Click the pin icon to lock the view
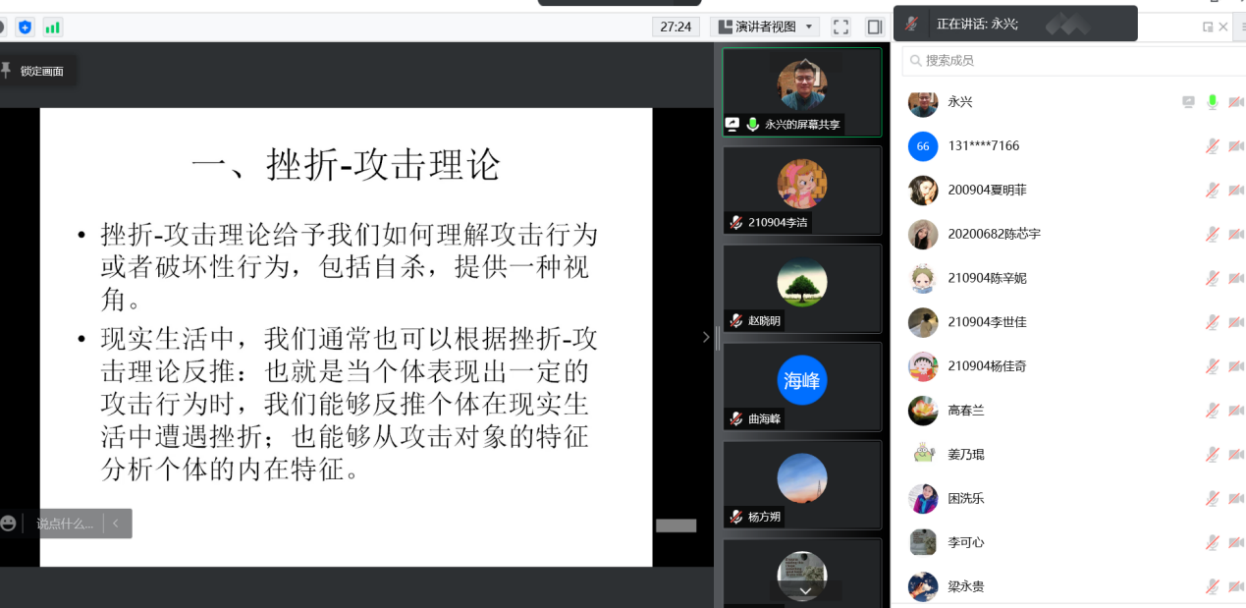Viewport: 1246px width, 608px height. pyautogui.click(x=6, y=70)
